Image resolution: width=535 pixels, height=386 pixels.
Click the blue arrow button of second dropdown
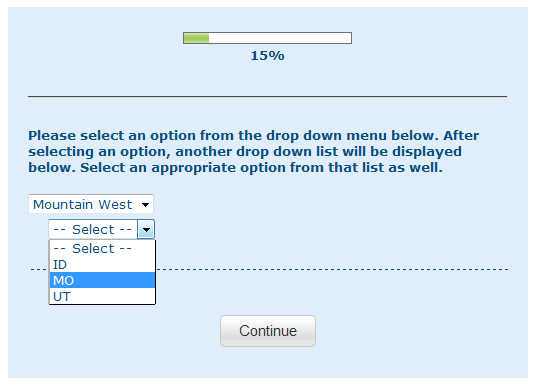pyautogui.click(x=146, y=229)
